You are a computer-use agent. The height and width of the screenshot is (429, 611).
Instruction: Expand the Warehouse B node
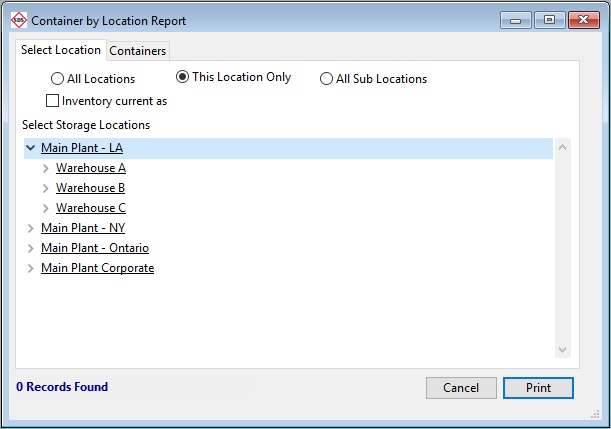click(46, 188)
